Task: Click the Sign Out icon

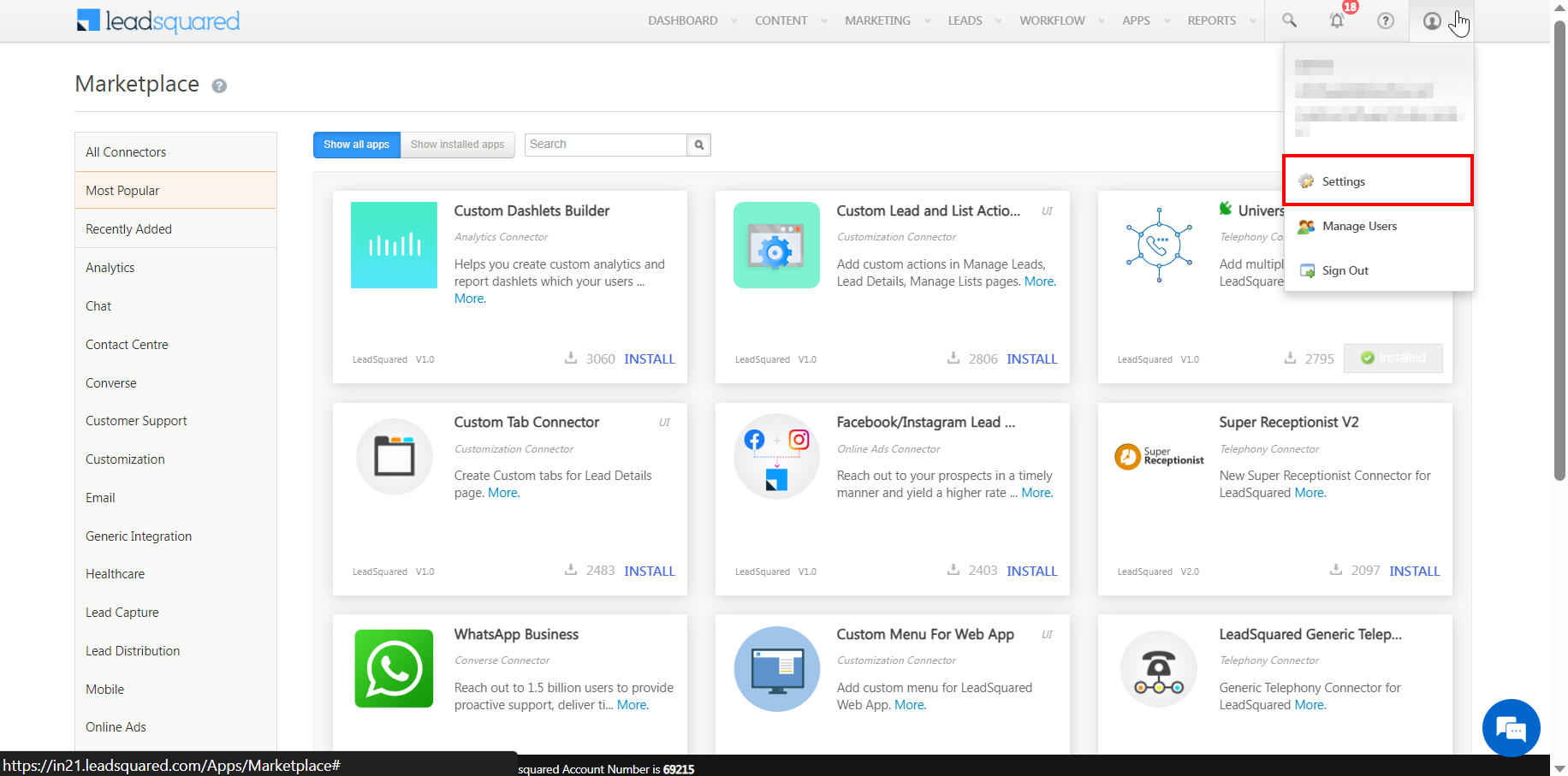Action: point(1307,271)
